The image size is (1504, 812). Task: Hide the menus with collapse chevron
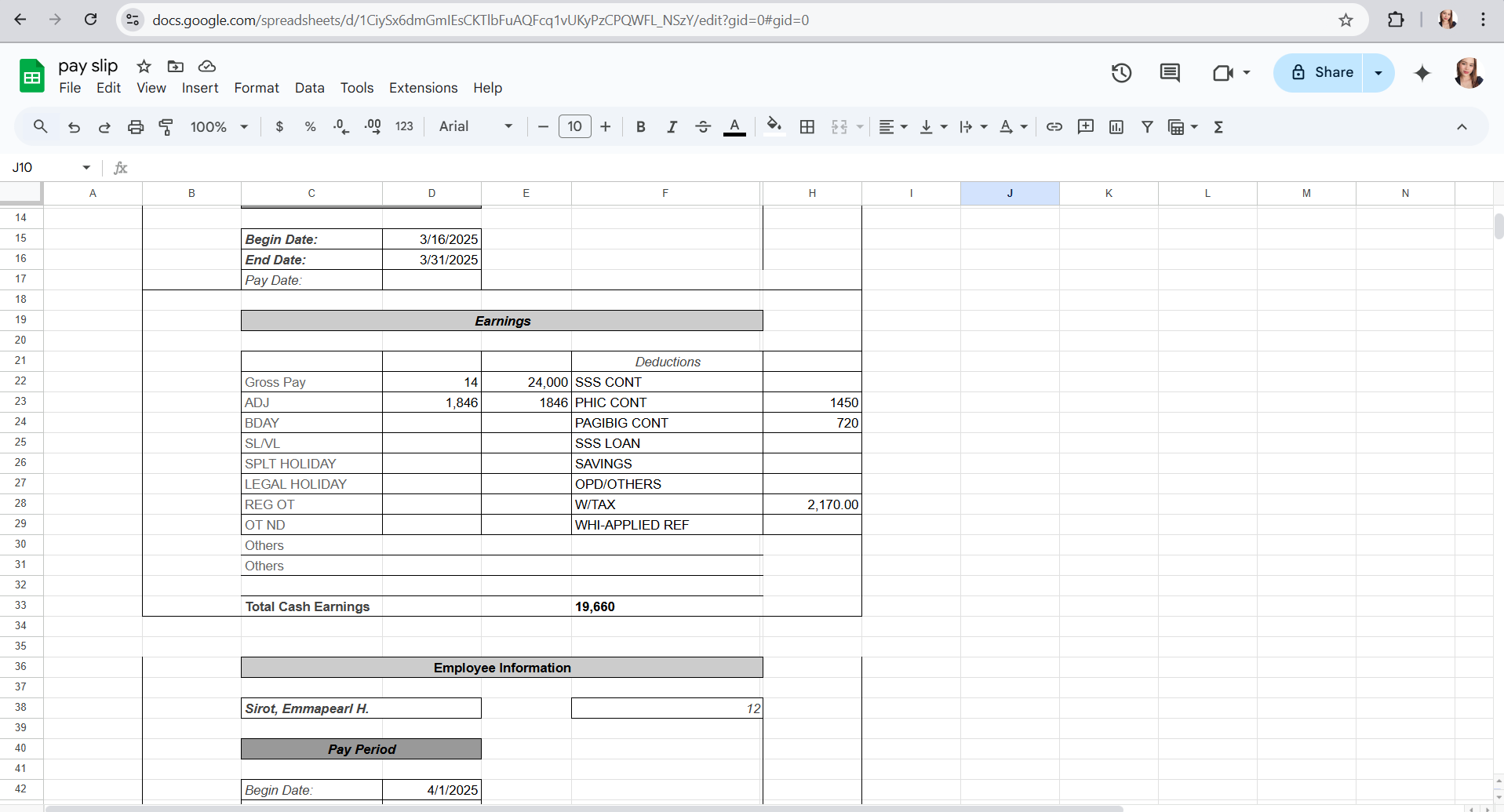1462,126
